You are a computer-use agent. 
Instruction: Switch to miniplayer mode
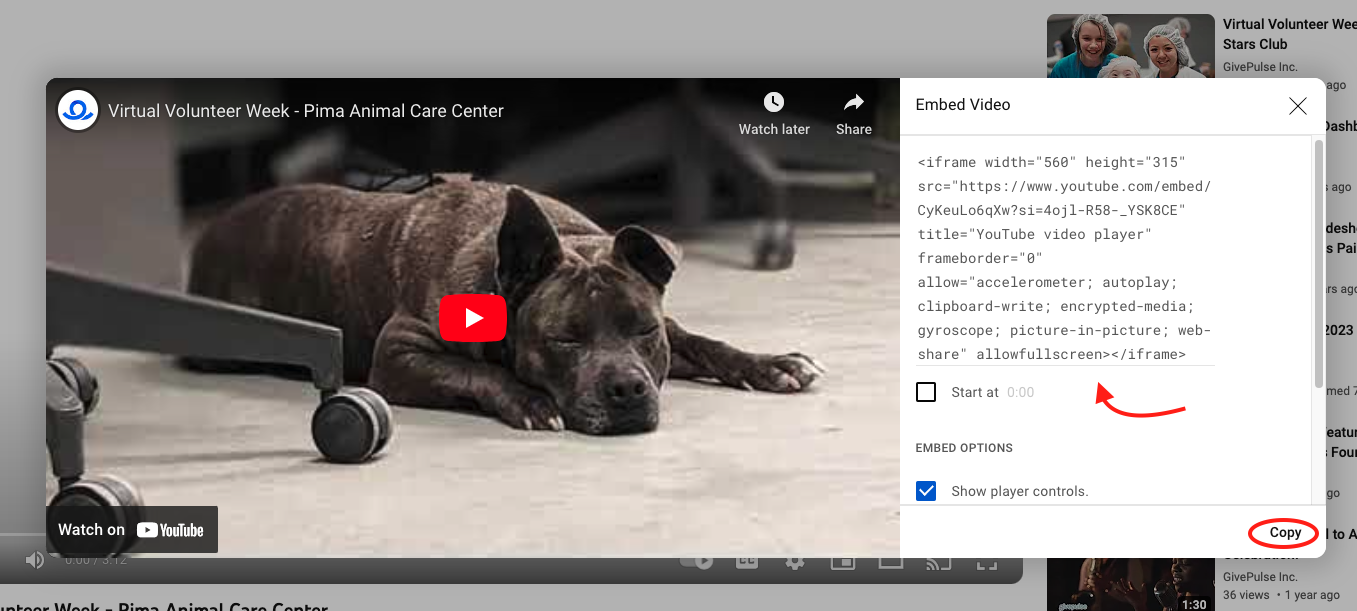843,561
